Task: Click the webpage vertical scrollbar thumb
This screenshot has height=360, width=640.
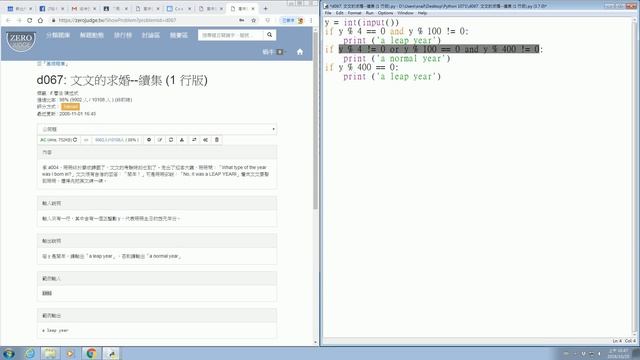Action: point(315,120)
